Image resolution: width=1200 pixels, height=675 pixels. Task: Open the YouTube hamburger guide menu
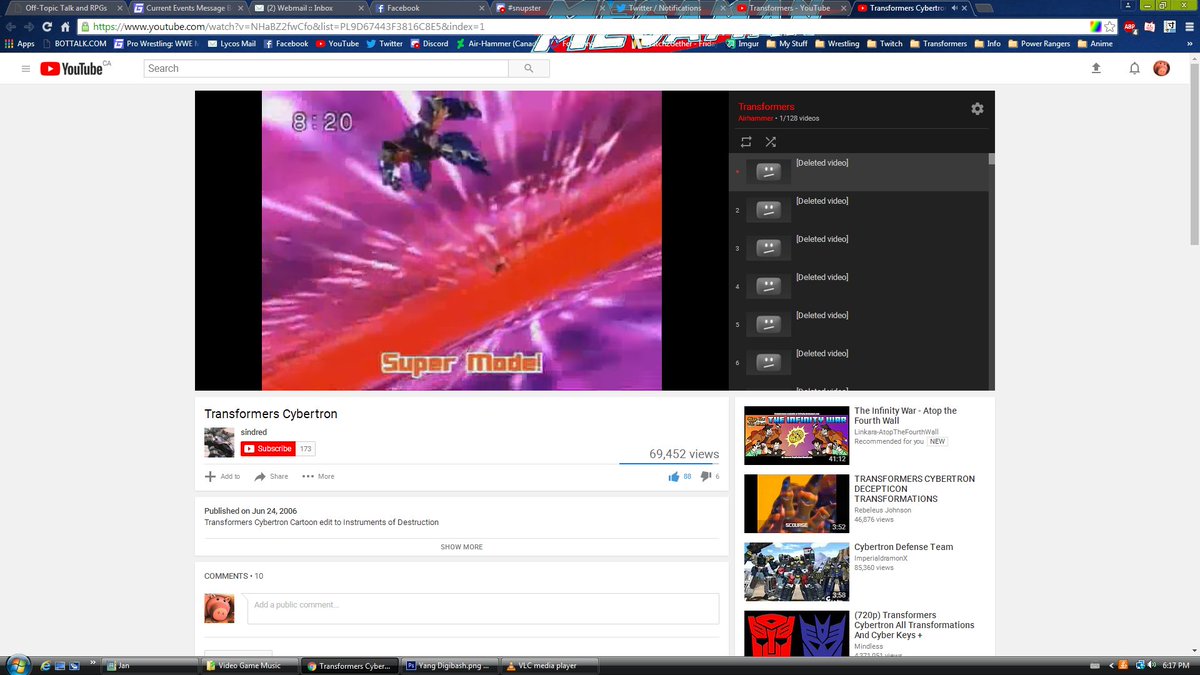click(x=25, y=68)
